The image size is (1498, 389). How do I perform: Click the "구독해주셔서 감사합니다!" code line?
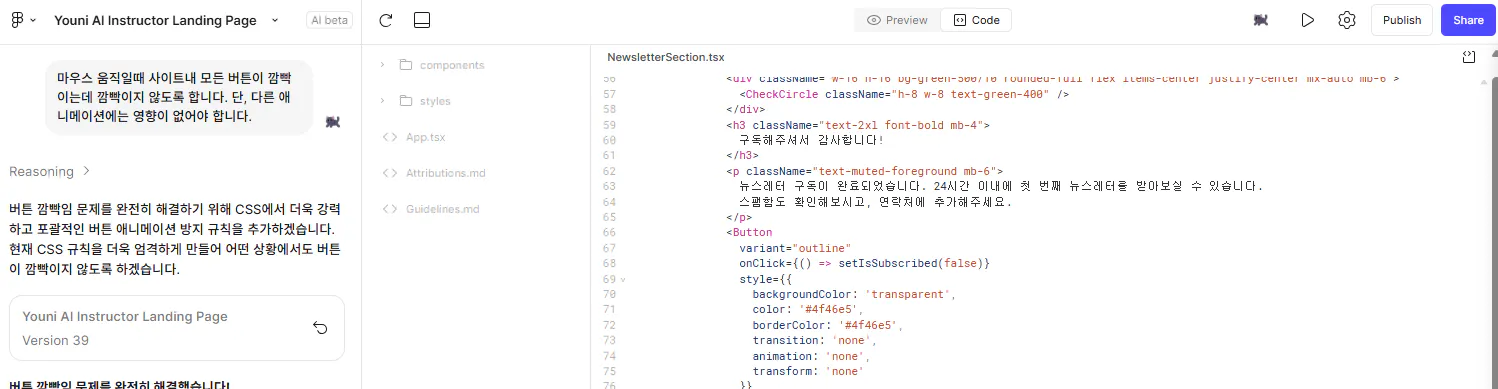(812, 140)
